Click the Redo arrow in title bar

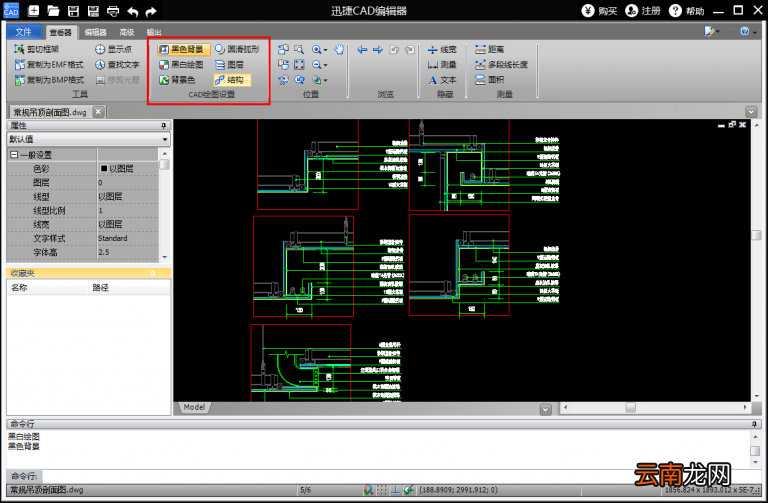[x=151, y=11]
